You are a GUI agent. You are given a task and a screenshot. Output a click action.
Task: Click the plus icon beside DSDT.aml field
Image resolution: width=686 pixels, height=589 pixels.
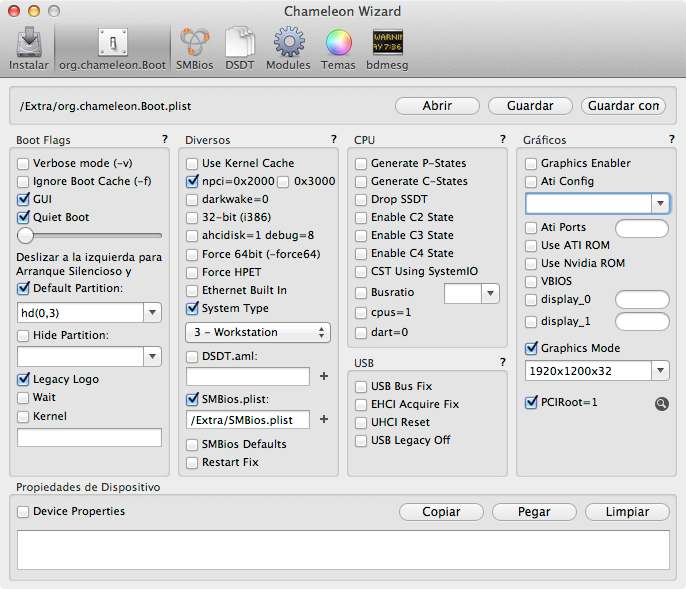tap(324, 376)
